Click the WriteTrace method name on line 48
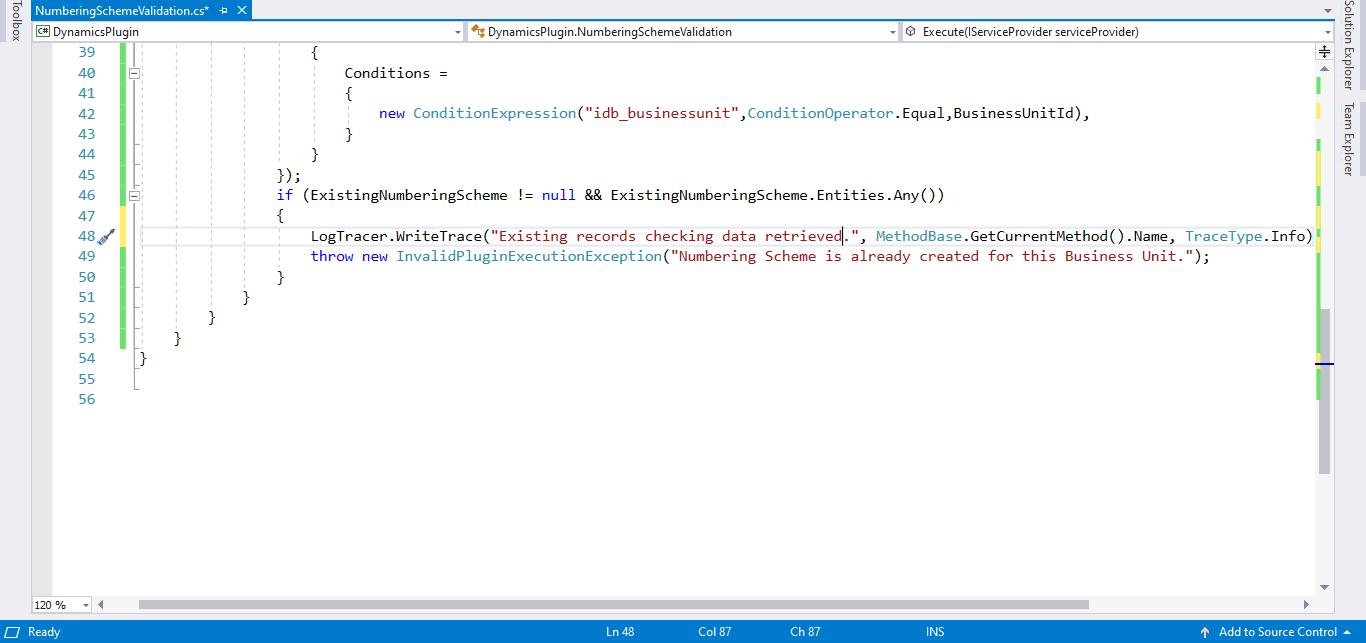This screenshot has width=1366, height=643. click(x=439, y=237)
